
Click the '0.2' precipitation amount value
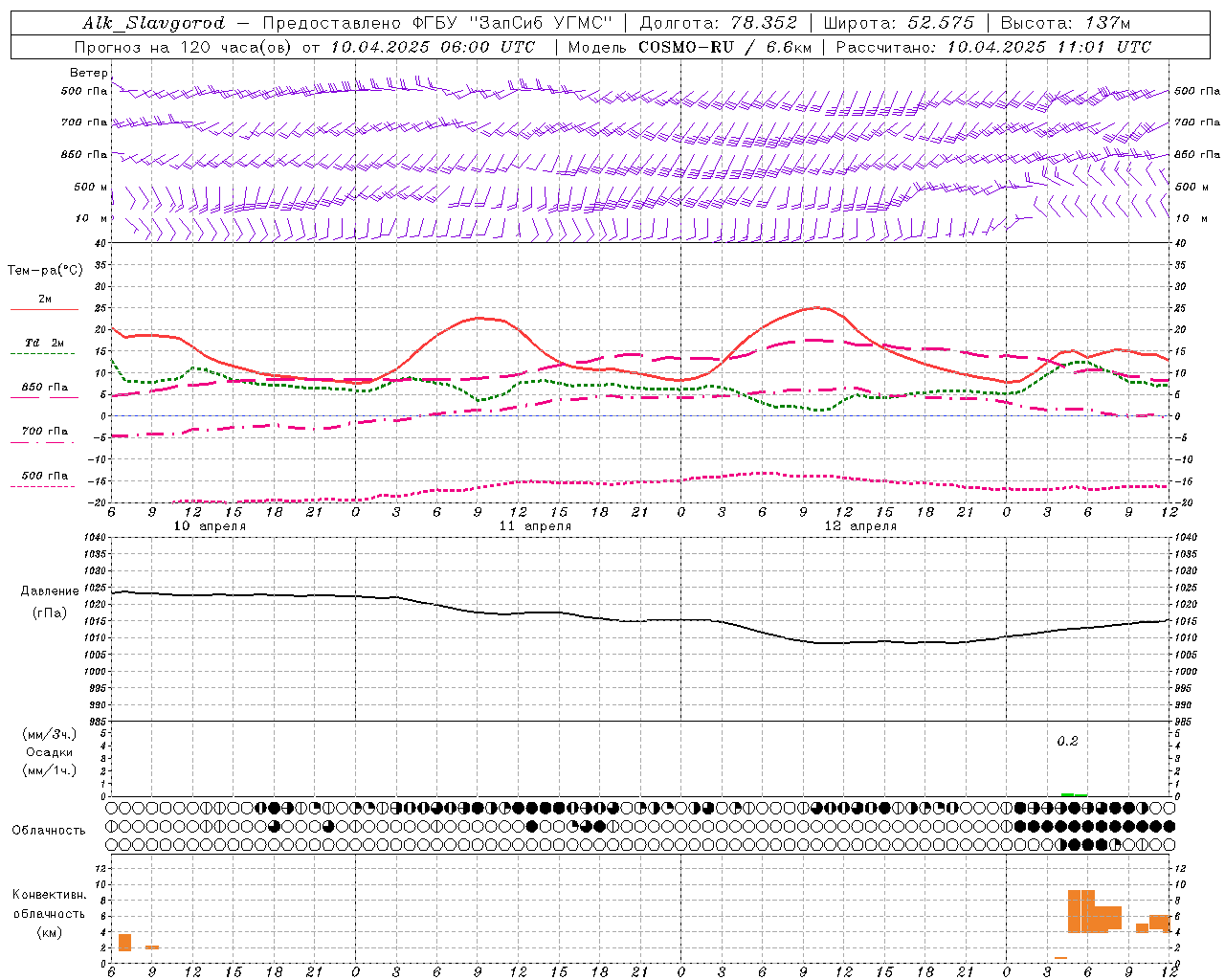coord(1067,741)
